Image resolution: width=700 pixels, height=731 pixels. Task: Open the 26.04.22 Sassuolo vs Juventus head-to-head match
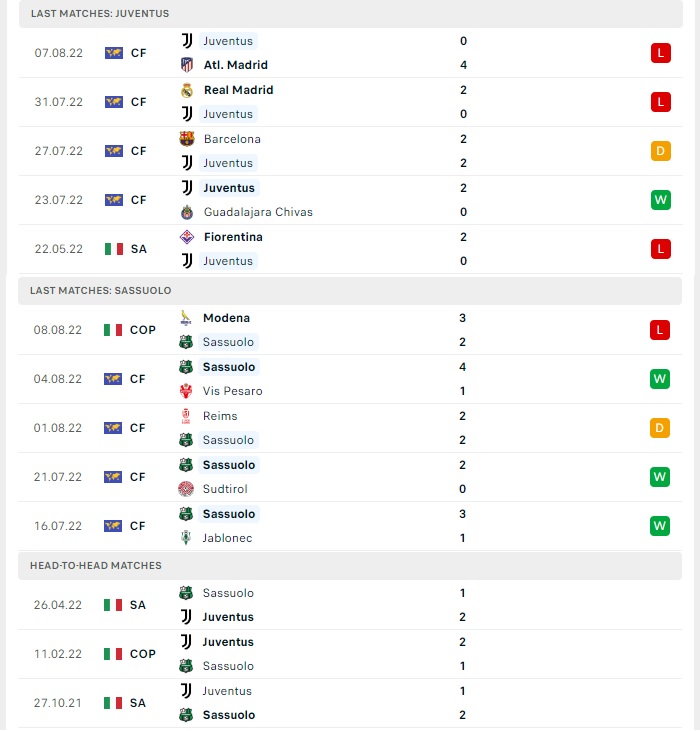click(x=350, y=605)
